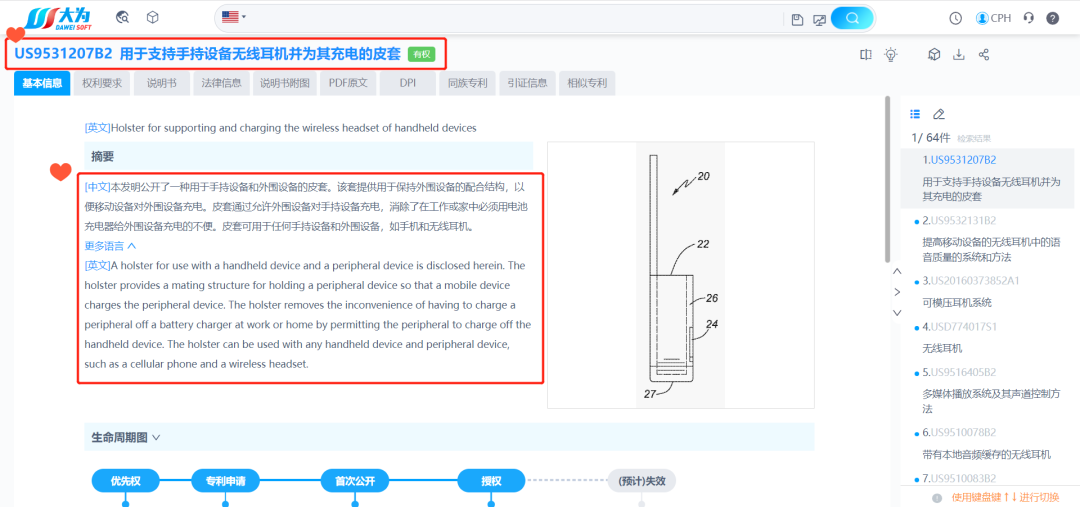The height and width of the screenshot is (507, 1080).
Task: Open the US flag country selector
Action: pyautogui.click(x=233, y=17)
